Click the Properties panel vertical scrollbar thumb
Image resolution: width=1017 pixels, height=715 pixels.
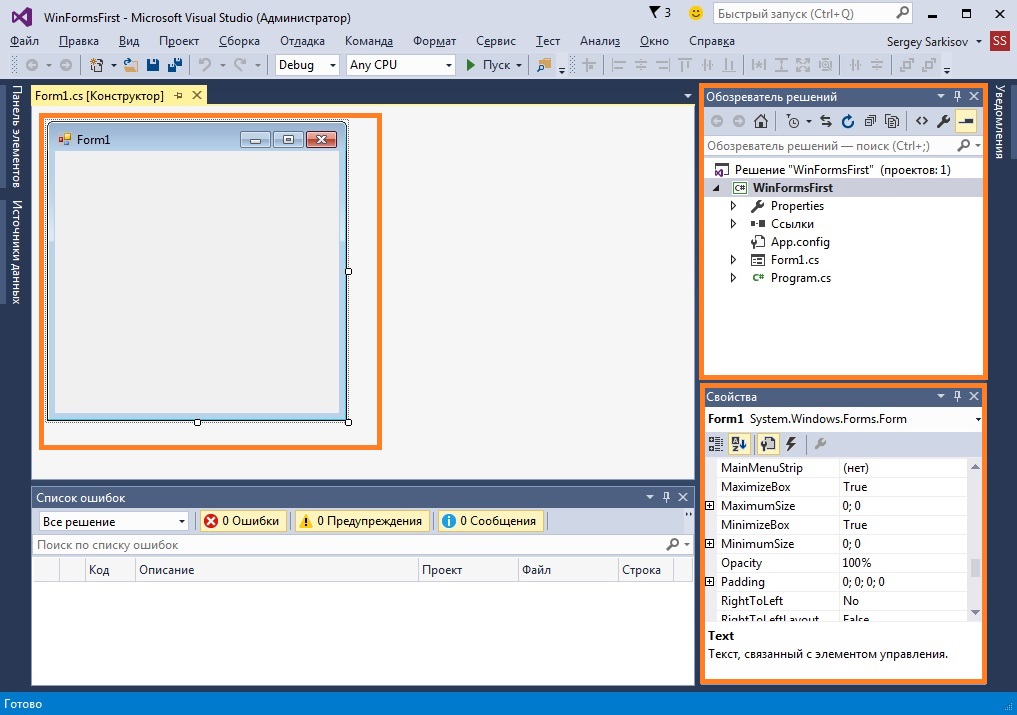click(975, 568)
